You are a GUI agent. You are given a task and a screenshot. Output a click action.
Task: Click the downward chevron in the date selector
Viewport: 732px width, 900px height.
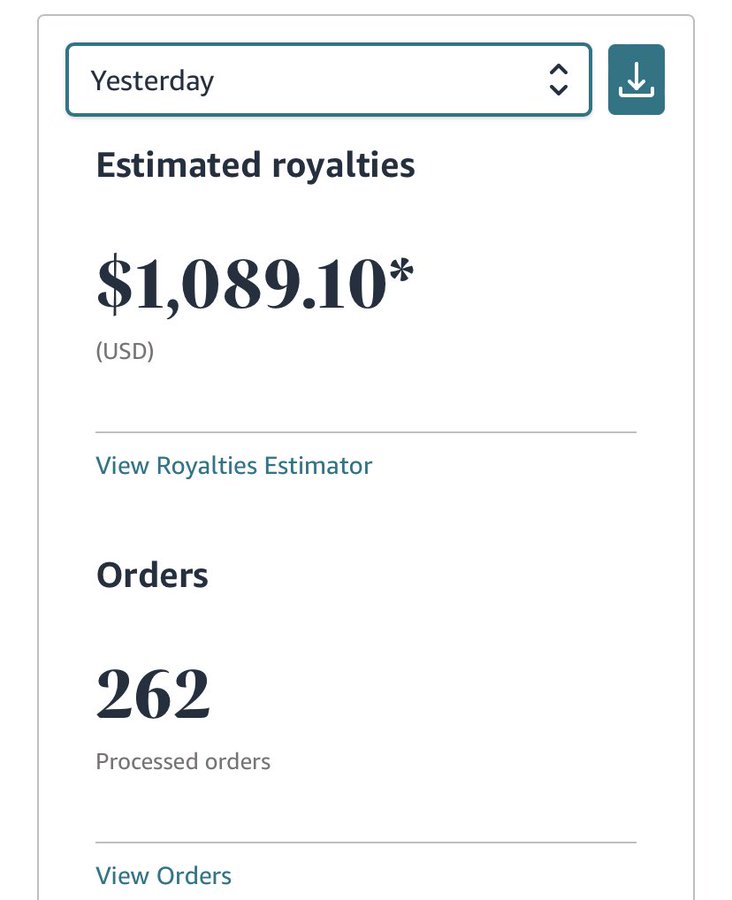559,90
